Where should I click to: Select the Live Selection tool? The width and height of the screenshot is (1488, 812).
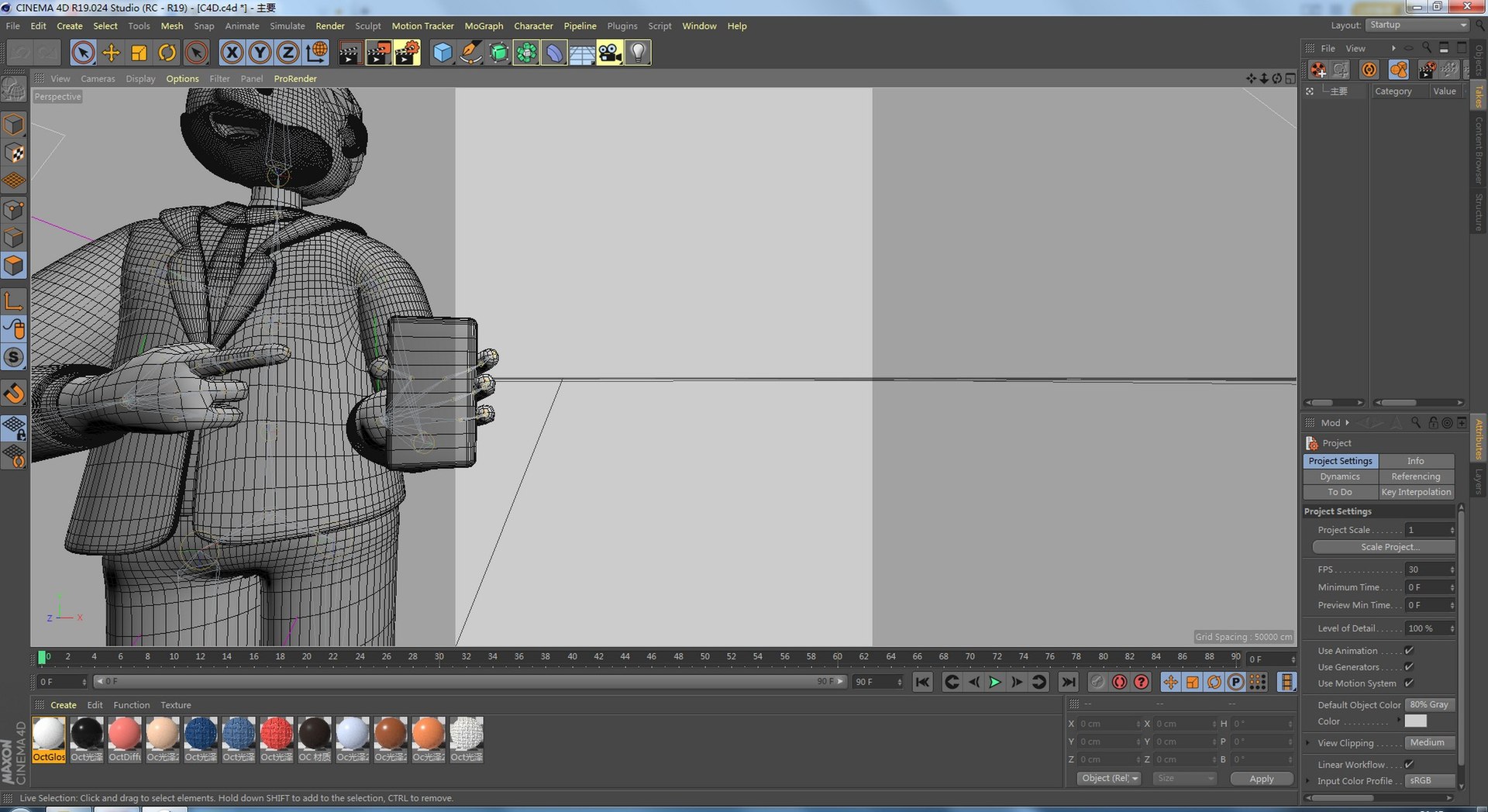click(x=83, y=53)
